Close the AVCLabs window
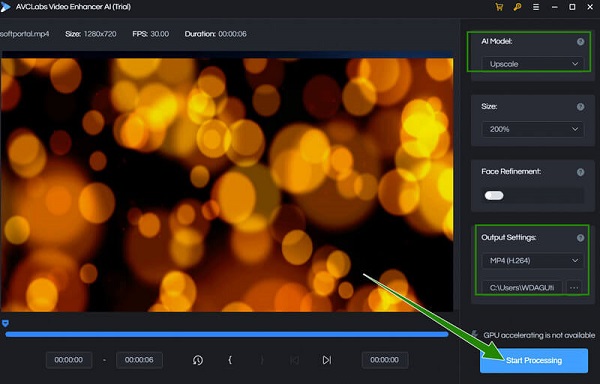600x384 pixels. coord(590,7)
